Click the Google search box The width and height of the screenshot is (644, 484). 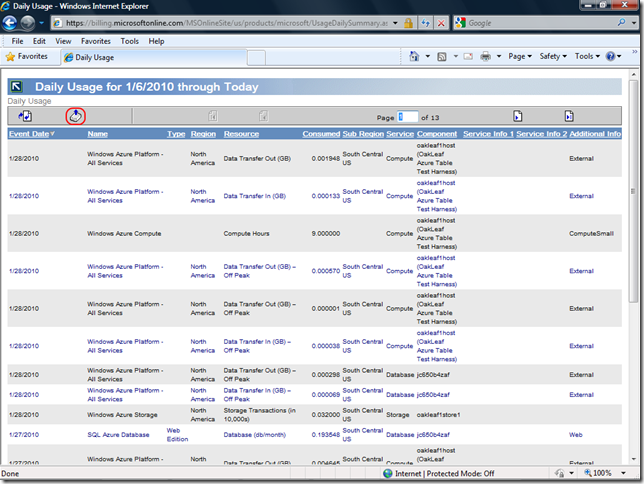tap(540, 23)
